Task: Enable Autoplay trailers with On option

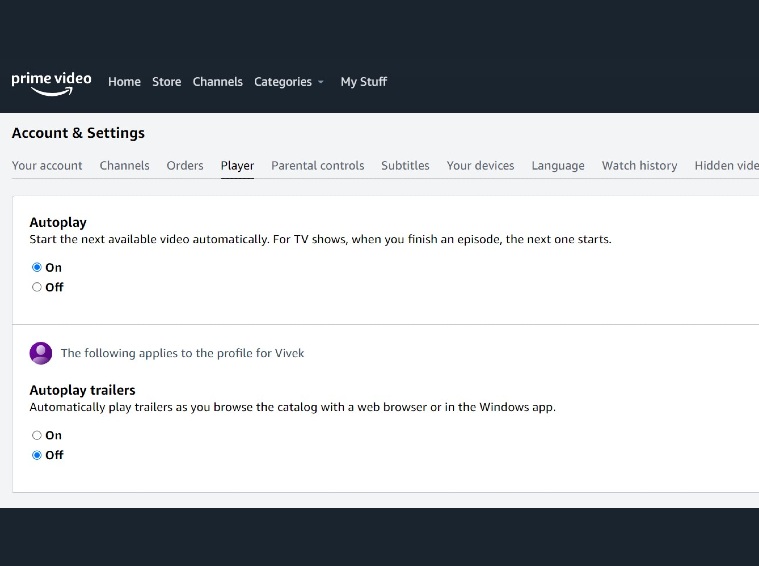Action: [x=37, y=435]
